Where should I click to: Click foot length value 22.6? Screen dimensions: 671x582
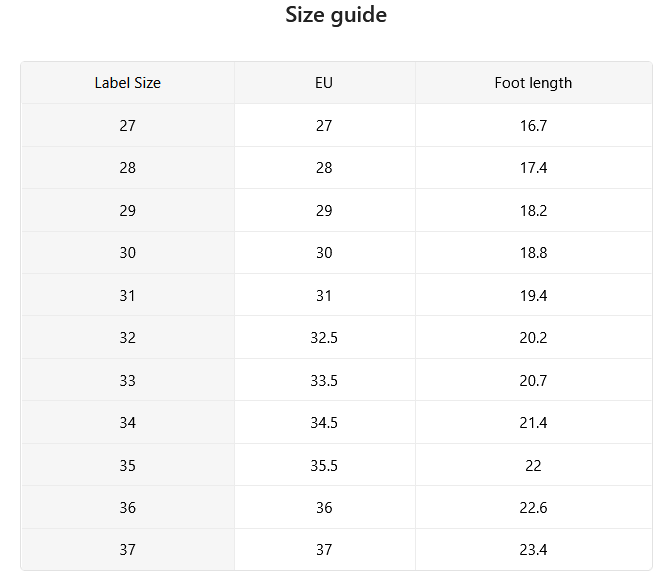click(533, 508)
